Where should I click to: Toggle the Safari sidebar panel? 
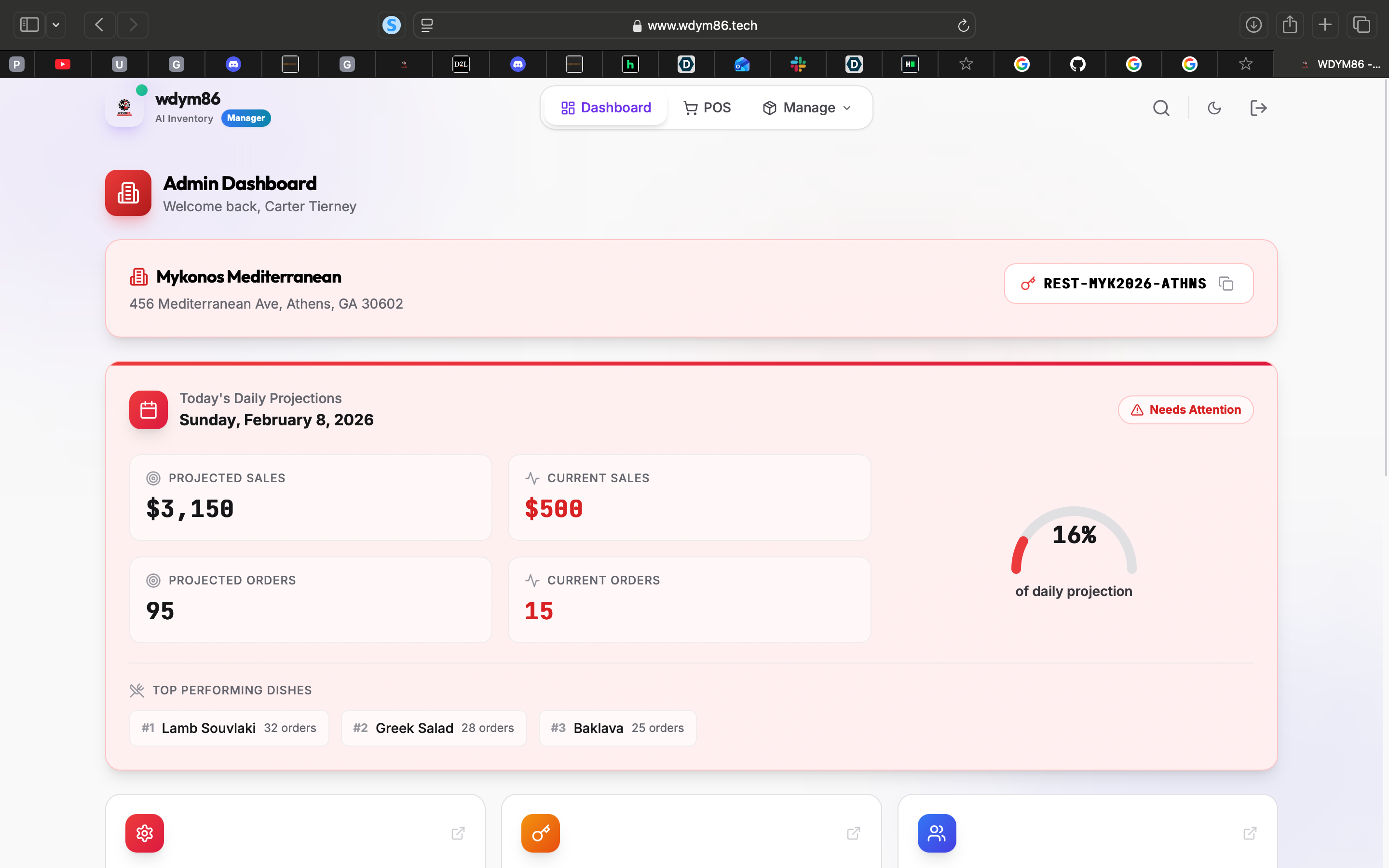point(29,25)
